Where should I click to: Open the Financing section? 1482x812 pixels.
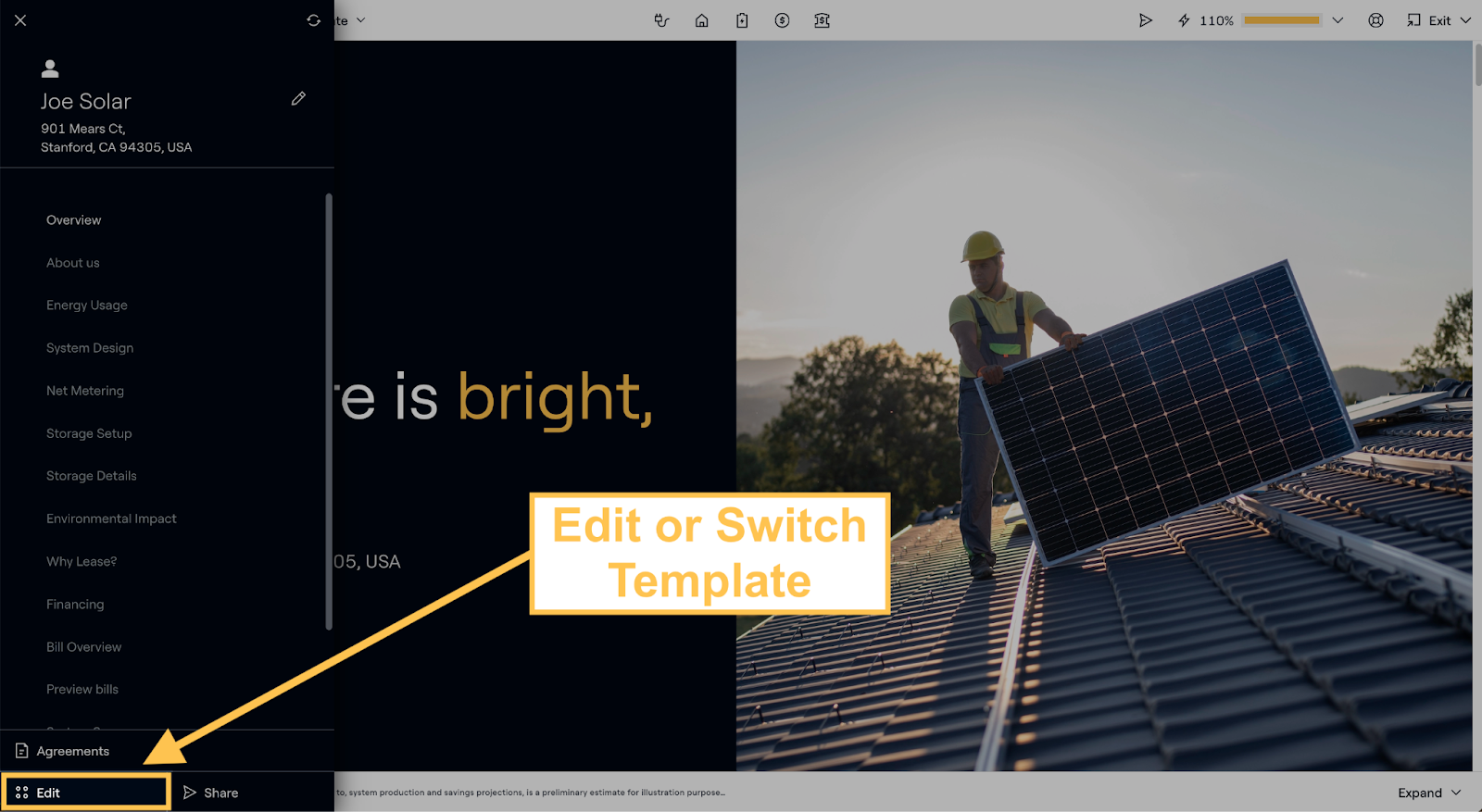(x=75, y=605)
